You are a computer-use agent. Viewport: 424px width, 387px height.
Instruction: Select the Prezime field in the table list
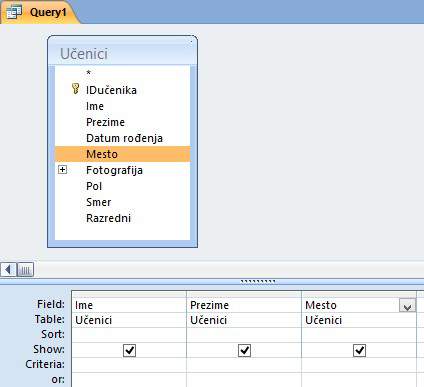pyautogui.click(x=122, y=122)
